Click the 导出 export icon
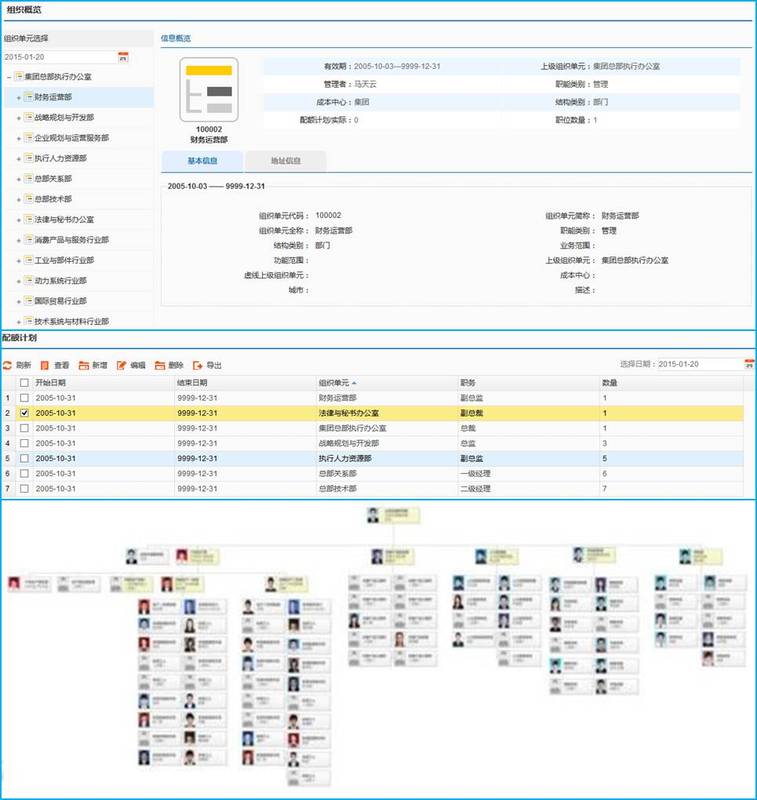Image resolution: width=757 pixels, height=800 pixels. (198, 366)
